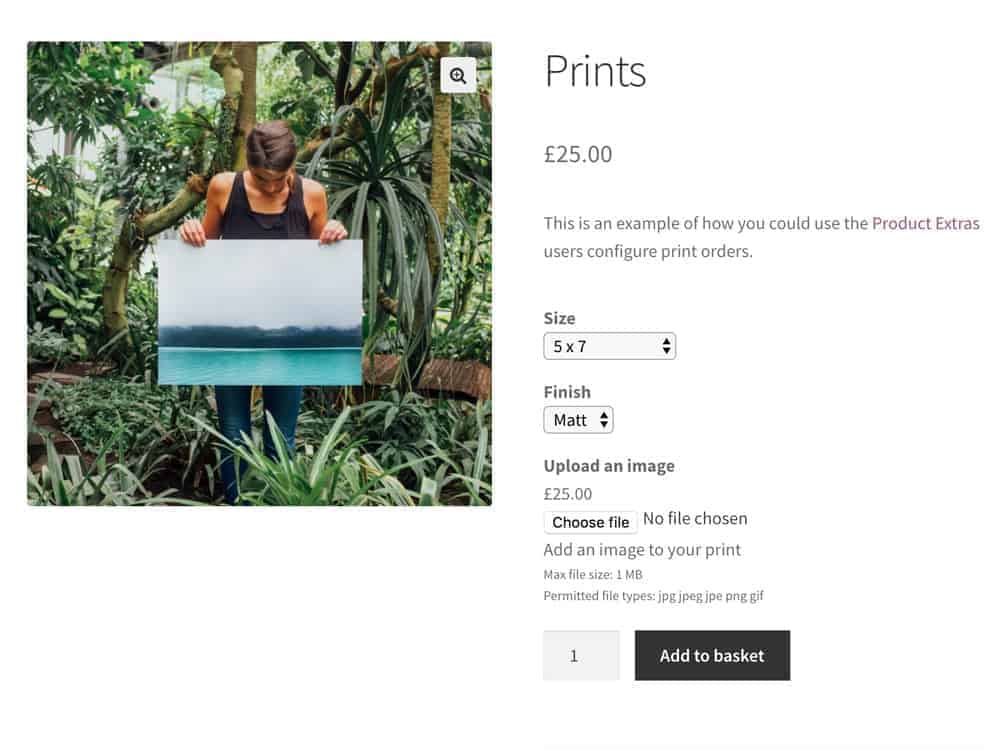Viewport: 1000px width, 750px height.
Task: Click the Add to basket button
Action: point(712,656)
